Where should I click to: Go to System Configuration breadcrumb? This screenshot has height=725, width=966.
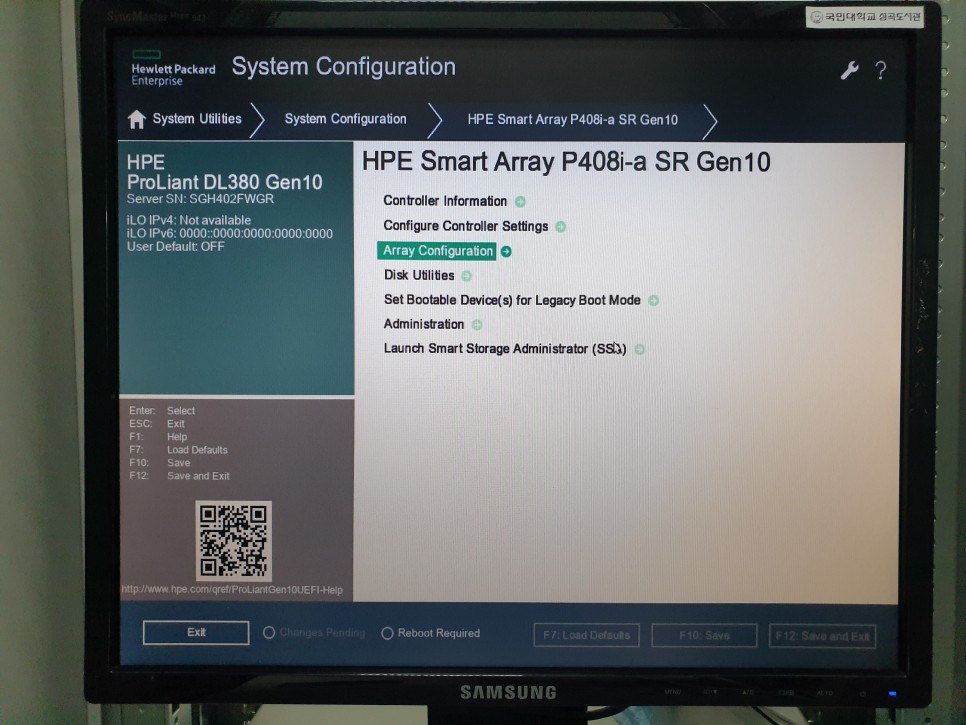[346, 119]
